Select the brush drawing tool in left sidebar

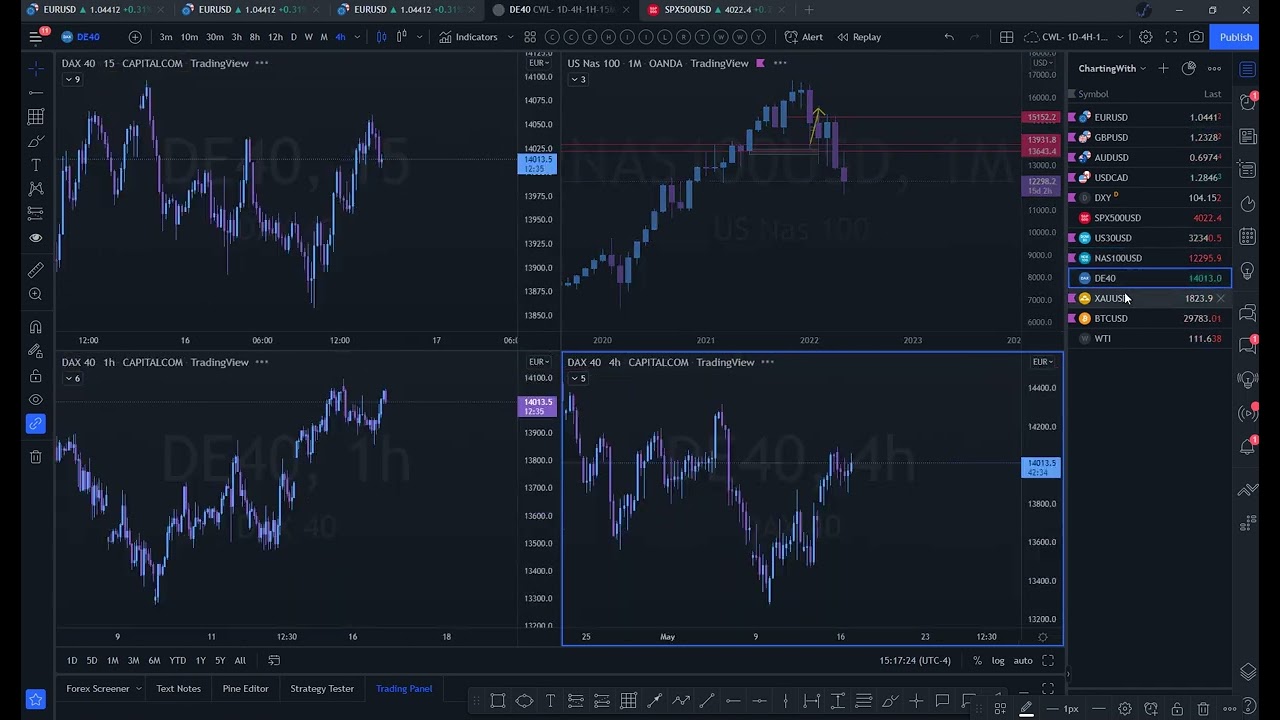pos(36,141)
